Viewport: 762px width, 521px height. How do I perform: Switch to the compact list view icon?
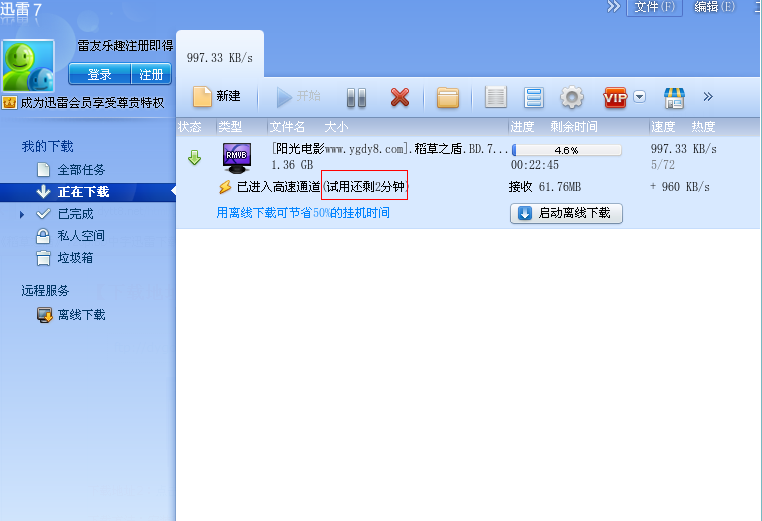(496, 97)
